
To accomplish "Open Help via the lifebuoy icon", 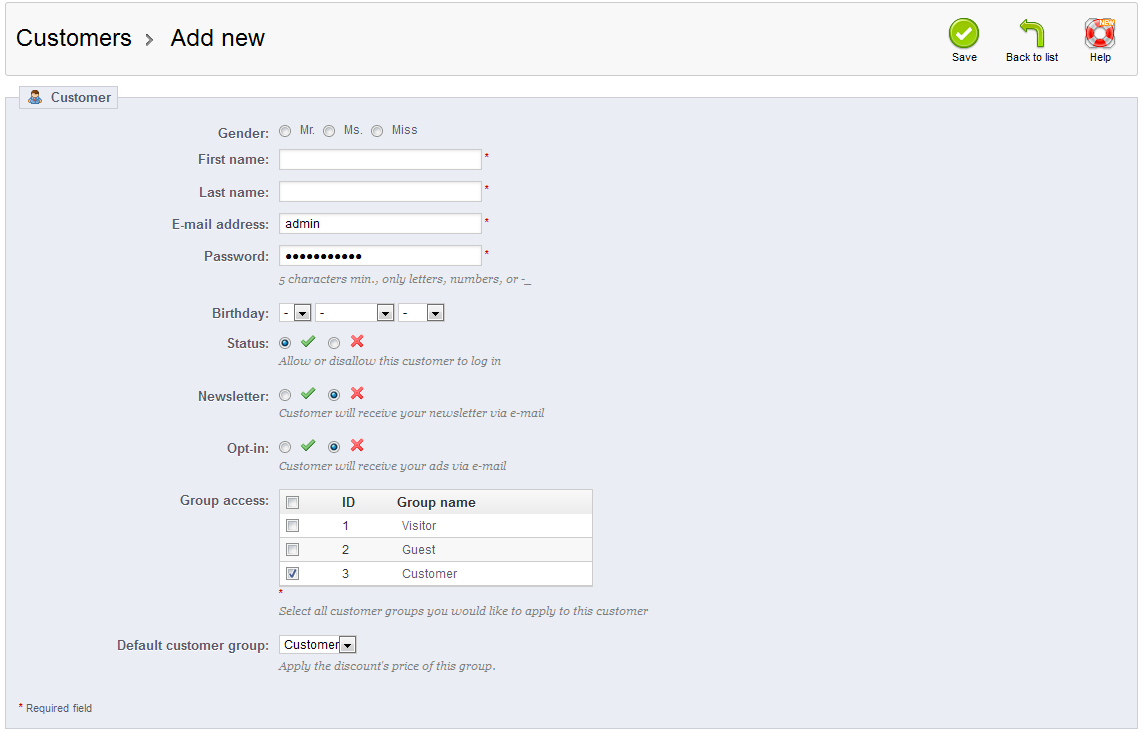I will pyautogui.click(x=1099, y=34).
